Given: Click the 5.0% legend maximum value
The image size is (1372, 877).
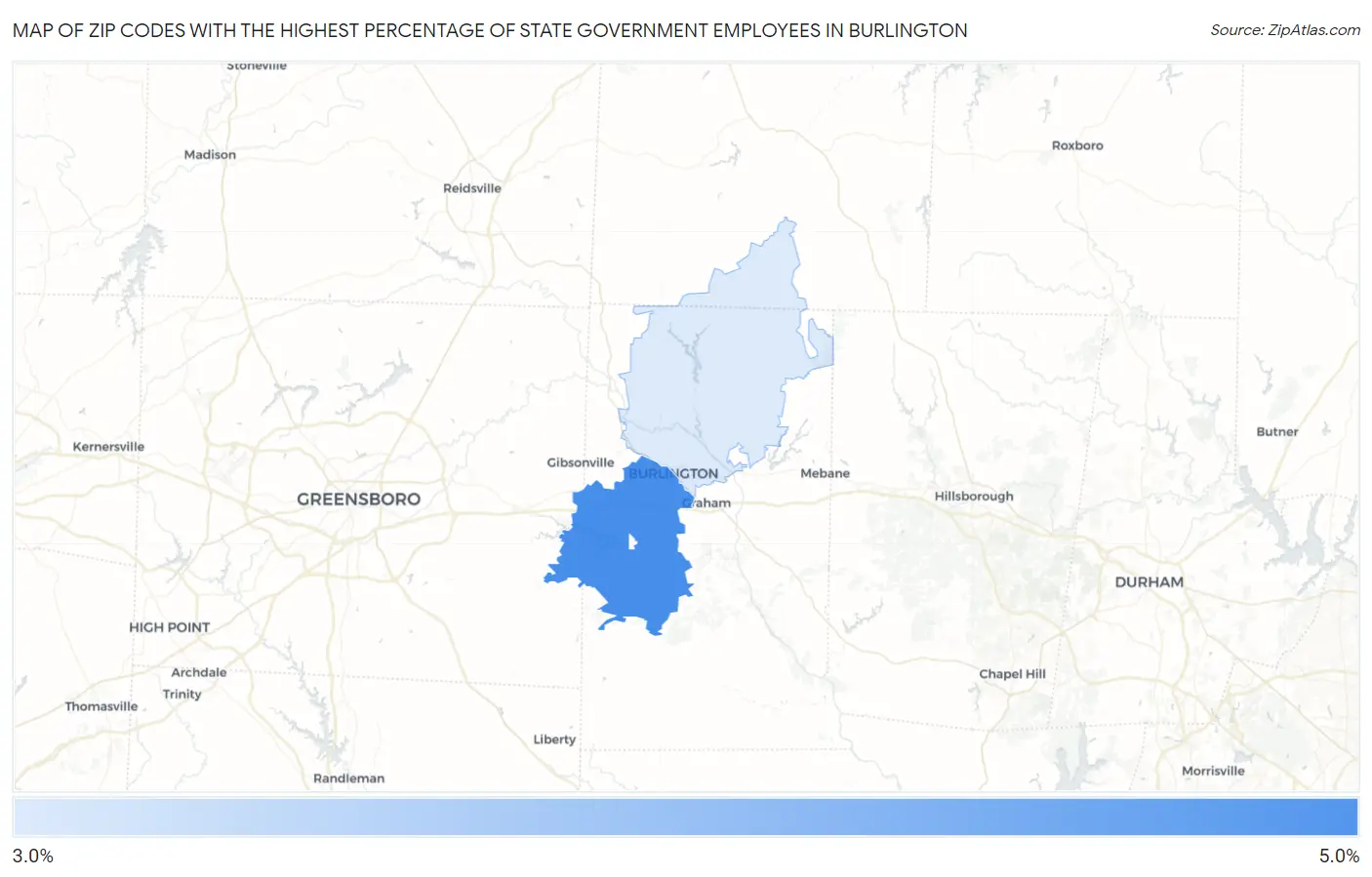Looking at the screenshot, I should click(x=1339, y=856).
